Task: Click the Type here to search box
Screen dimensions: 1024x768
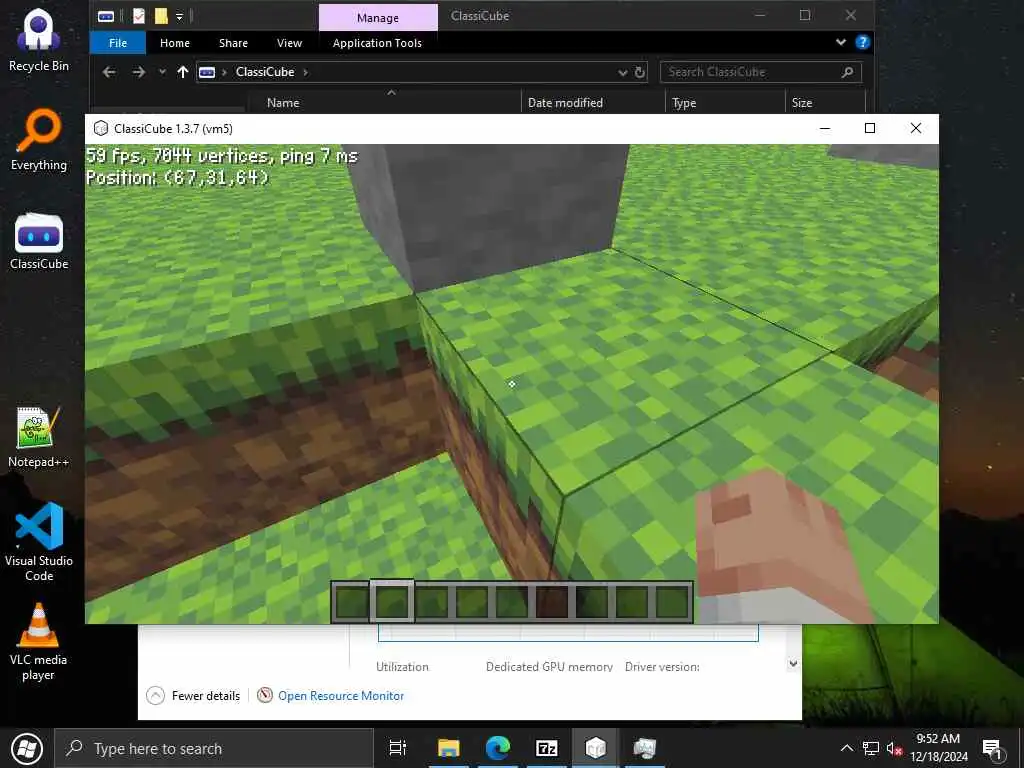Action: click(214, 748)
